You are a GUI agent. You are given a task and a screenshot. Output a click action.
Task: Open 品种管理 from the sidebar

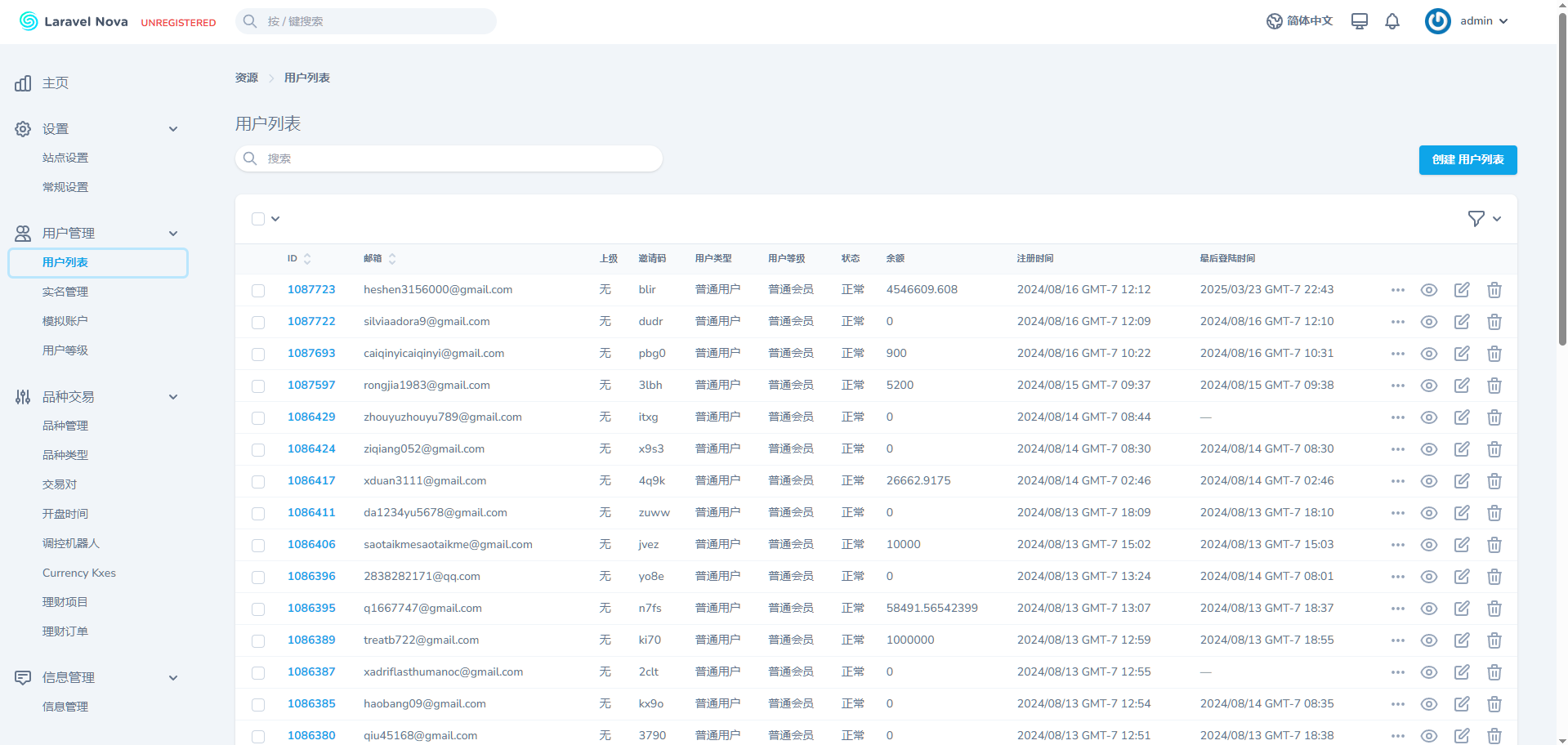click(65, 426)
